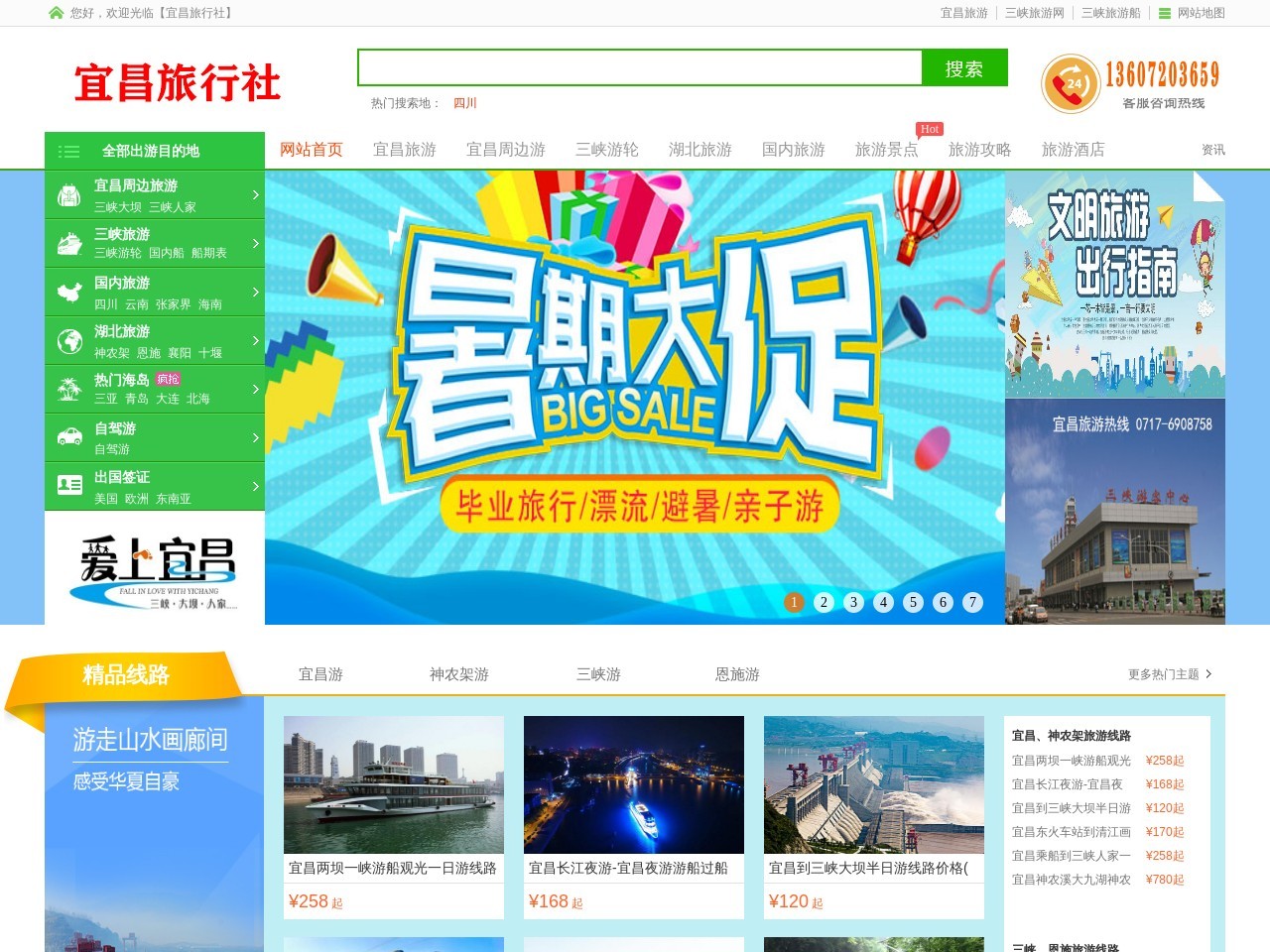Click the globe icon beside 湖北旅游
This screenshot has width=1270, height=952.
click(x=68, y=340)
